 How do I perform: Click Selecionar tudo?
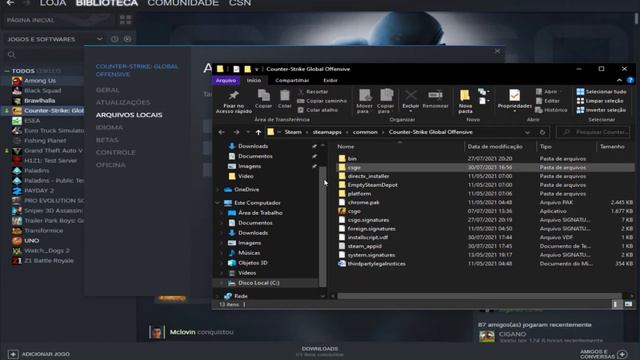(x=602, y=92)
